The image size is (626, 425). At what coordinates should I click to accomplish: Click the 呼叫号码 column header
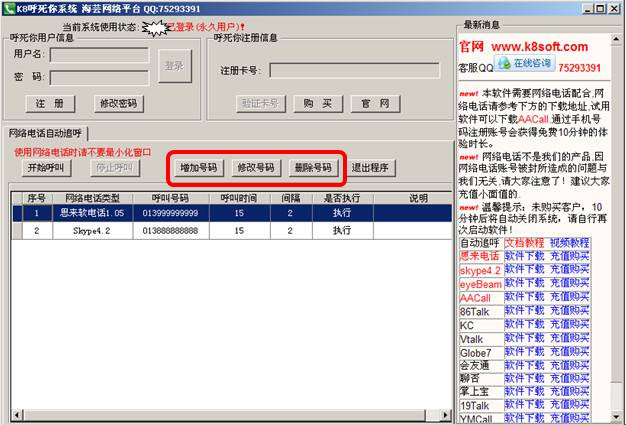(171, 198)
